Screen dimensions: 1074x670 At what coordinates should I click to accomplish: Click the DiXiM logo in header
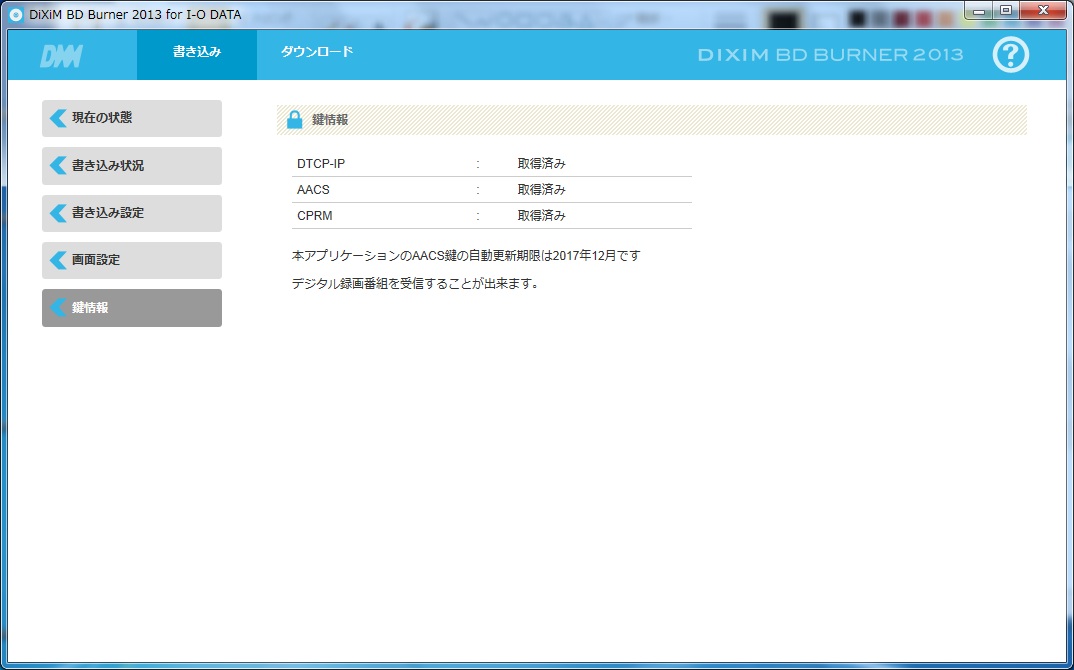(61, 55)
